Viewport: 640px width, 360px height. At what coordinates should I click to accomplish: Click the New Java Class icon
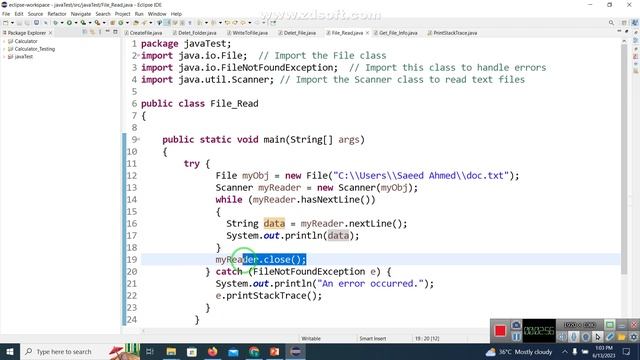coord(120,23)
